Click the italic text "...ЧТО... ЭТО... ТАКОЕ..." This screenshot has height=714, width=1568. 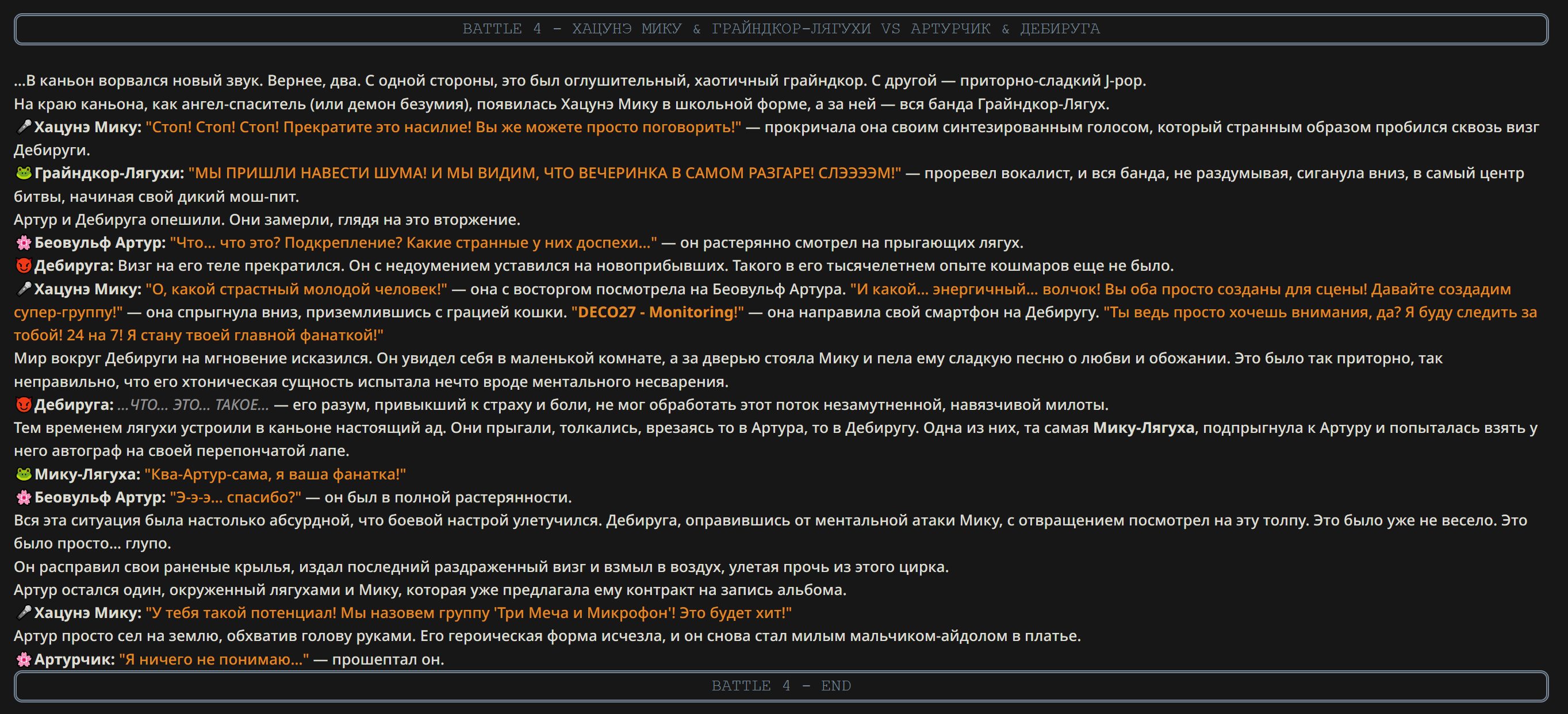[193, 405]
